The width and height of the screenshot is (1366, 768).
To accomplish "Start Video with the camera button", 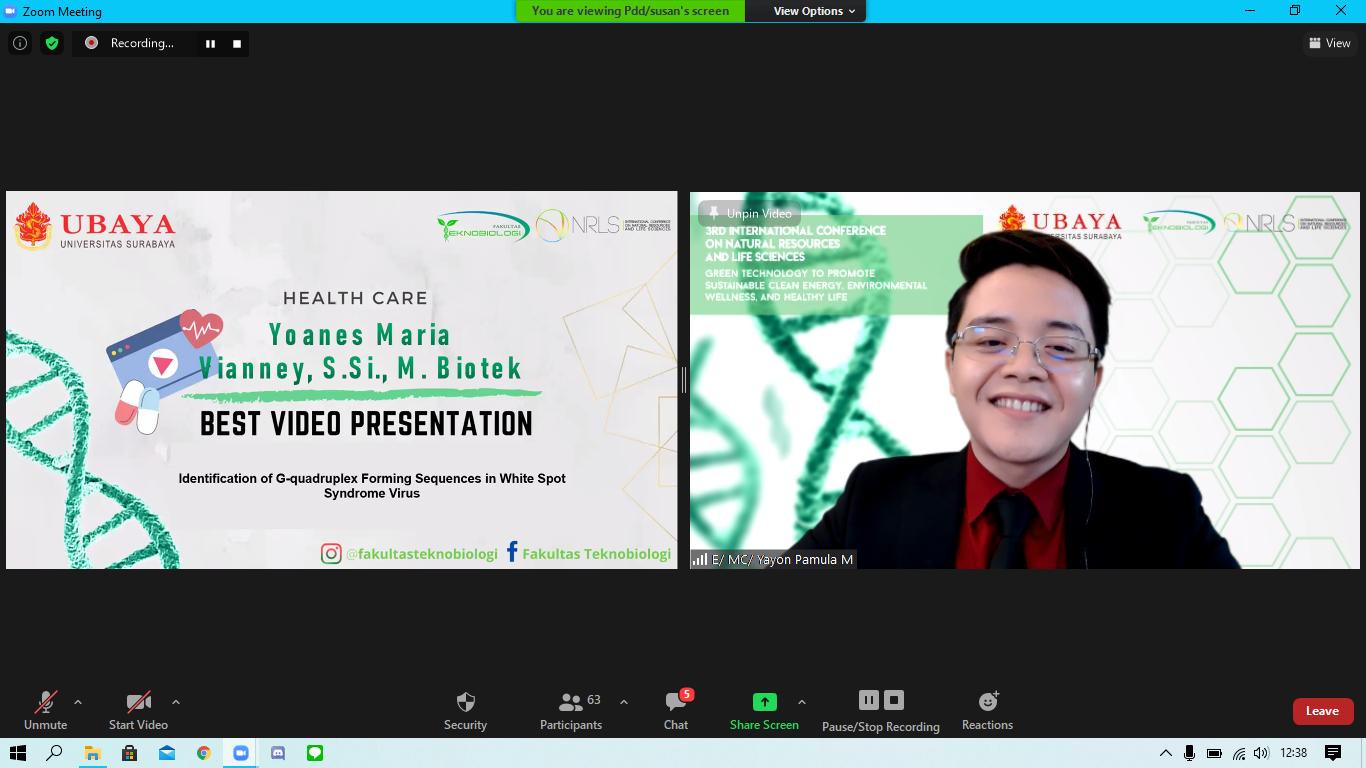I will tap(138, 710).
